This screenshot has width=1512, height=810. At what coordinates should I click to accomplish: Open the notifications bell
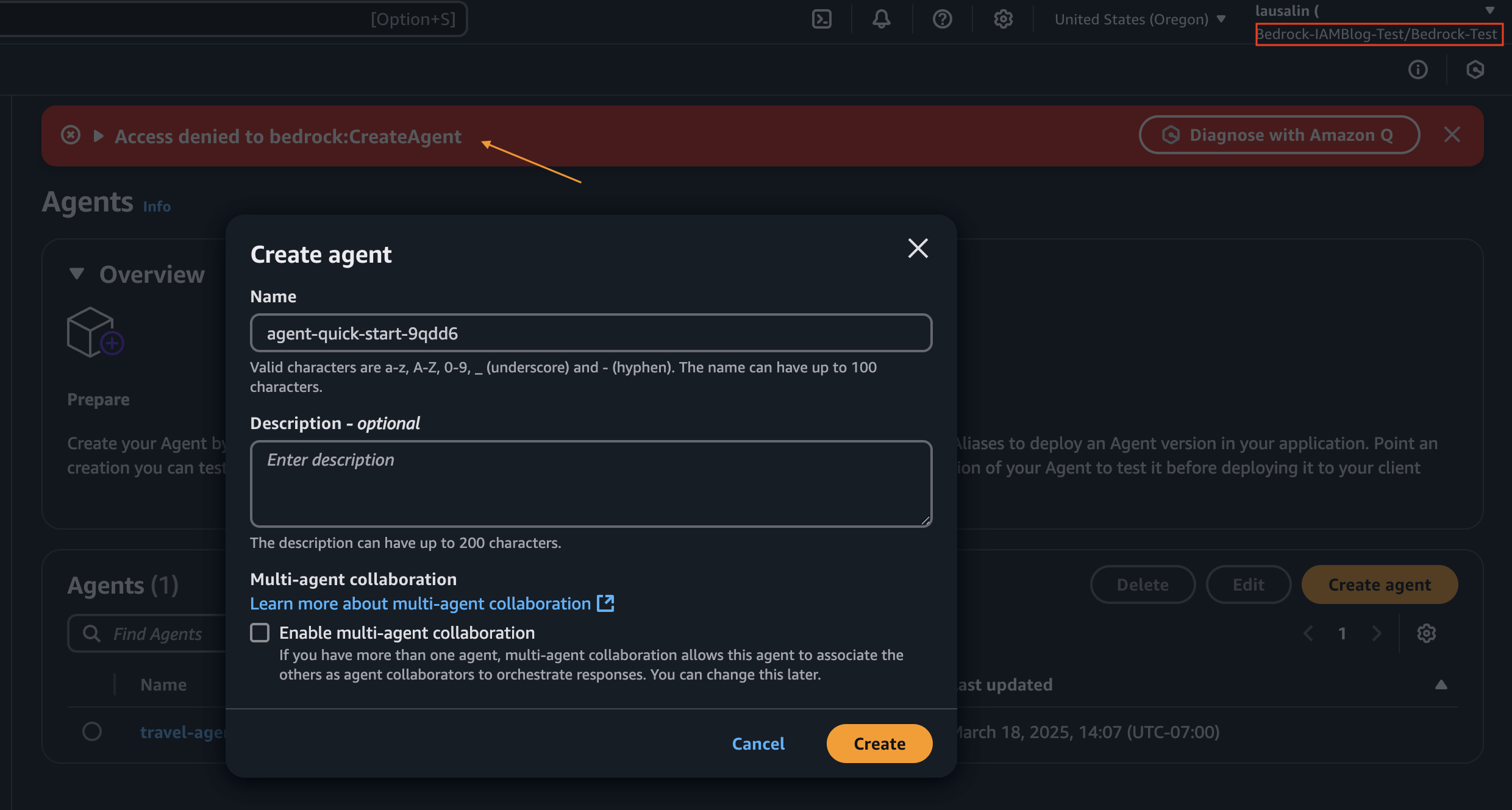(881, 20)
